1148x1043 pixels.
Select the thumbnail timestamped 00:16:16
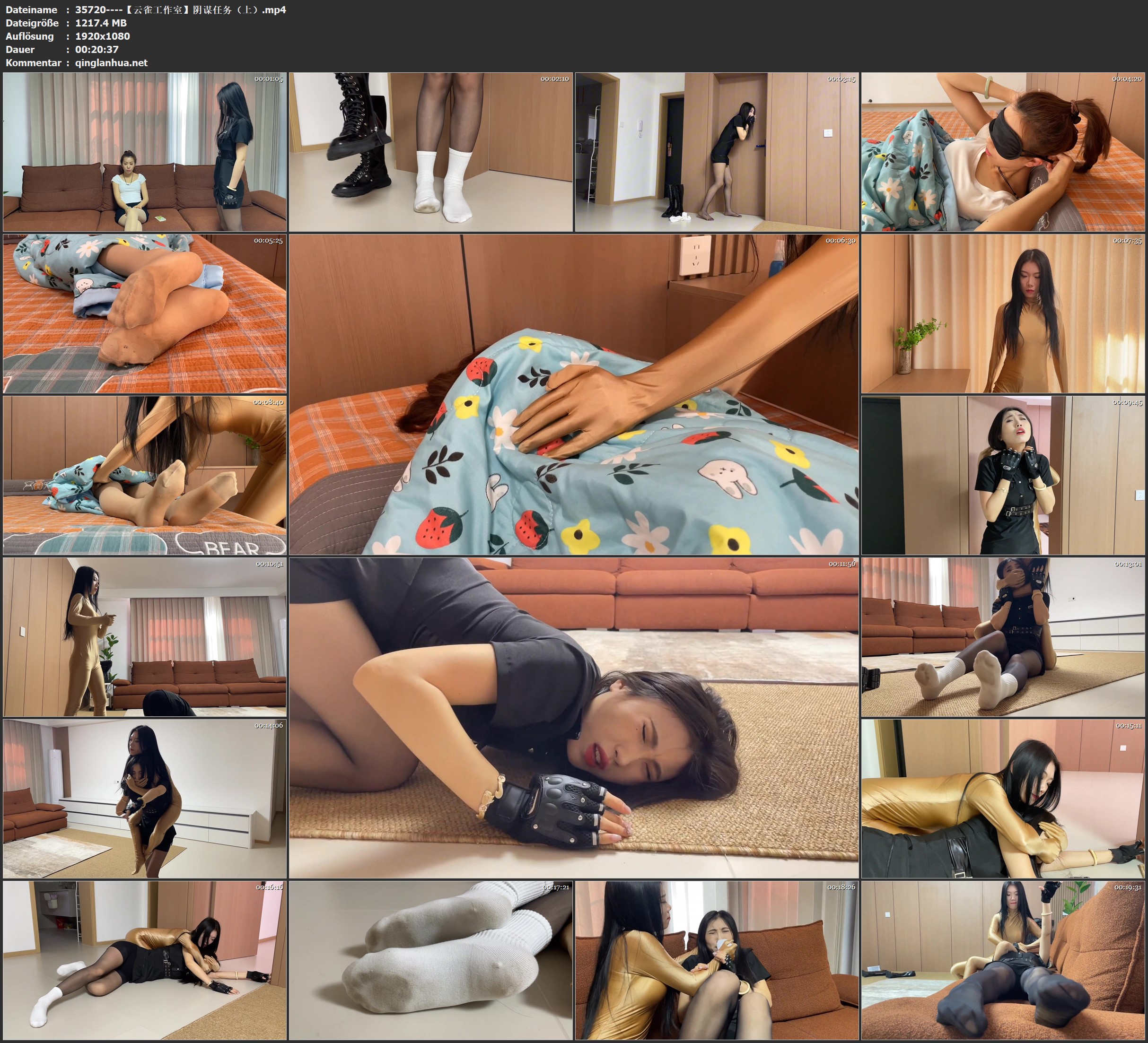145,960
